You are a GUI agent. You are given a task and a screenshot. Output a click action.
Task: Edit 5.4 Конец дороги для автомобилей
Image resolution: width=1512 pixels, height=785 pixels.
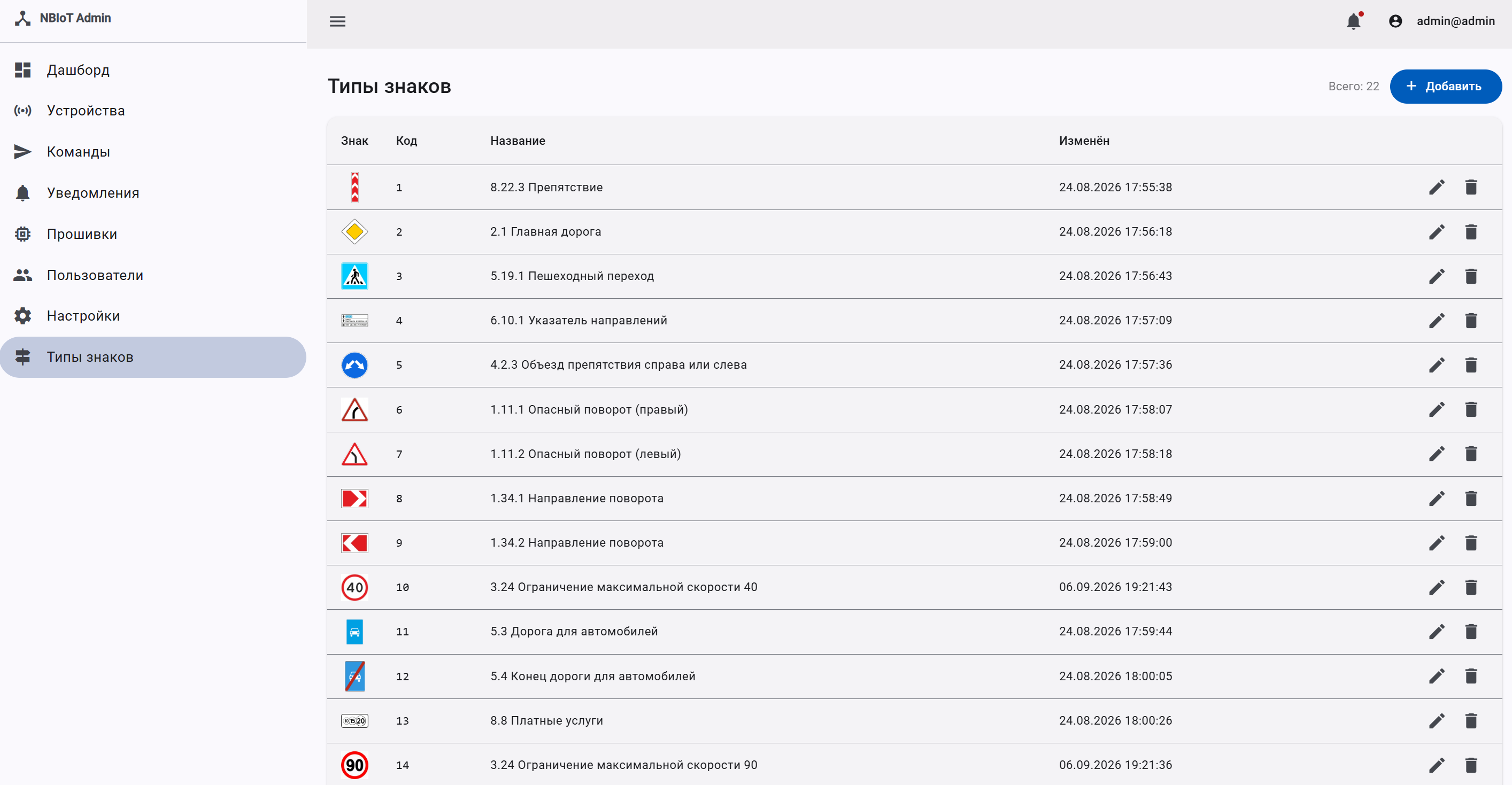(1436, 676)
